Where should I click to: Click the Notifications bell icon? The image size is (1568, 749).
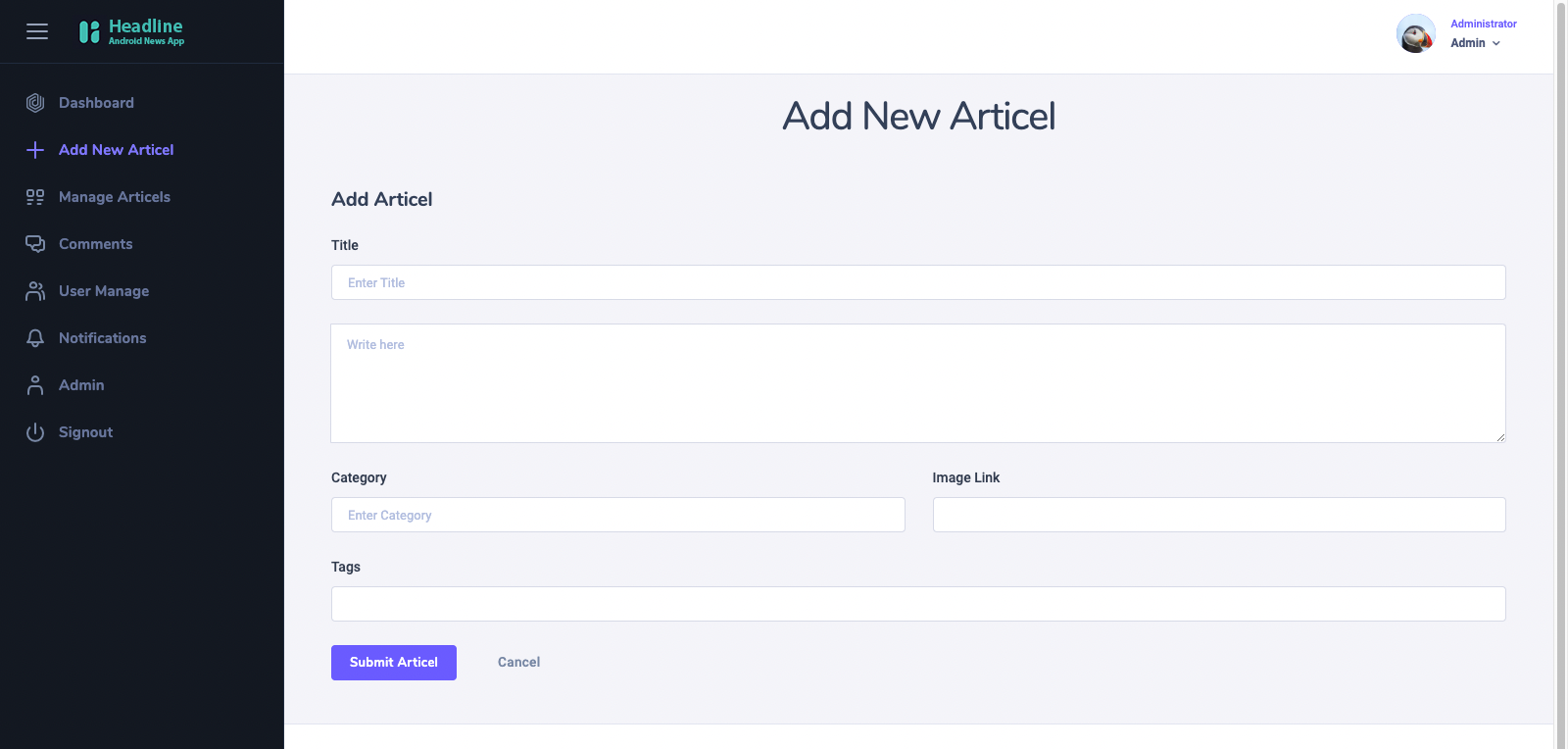coord(35,338)
